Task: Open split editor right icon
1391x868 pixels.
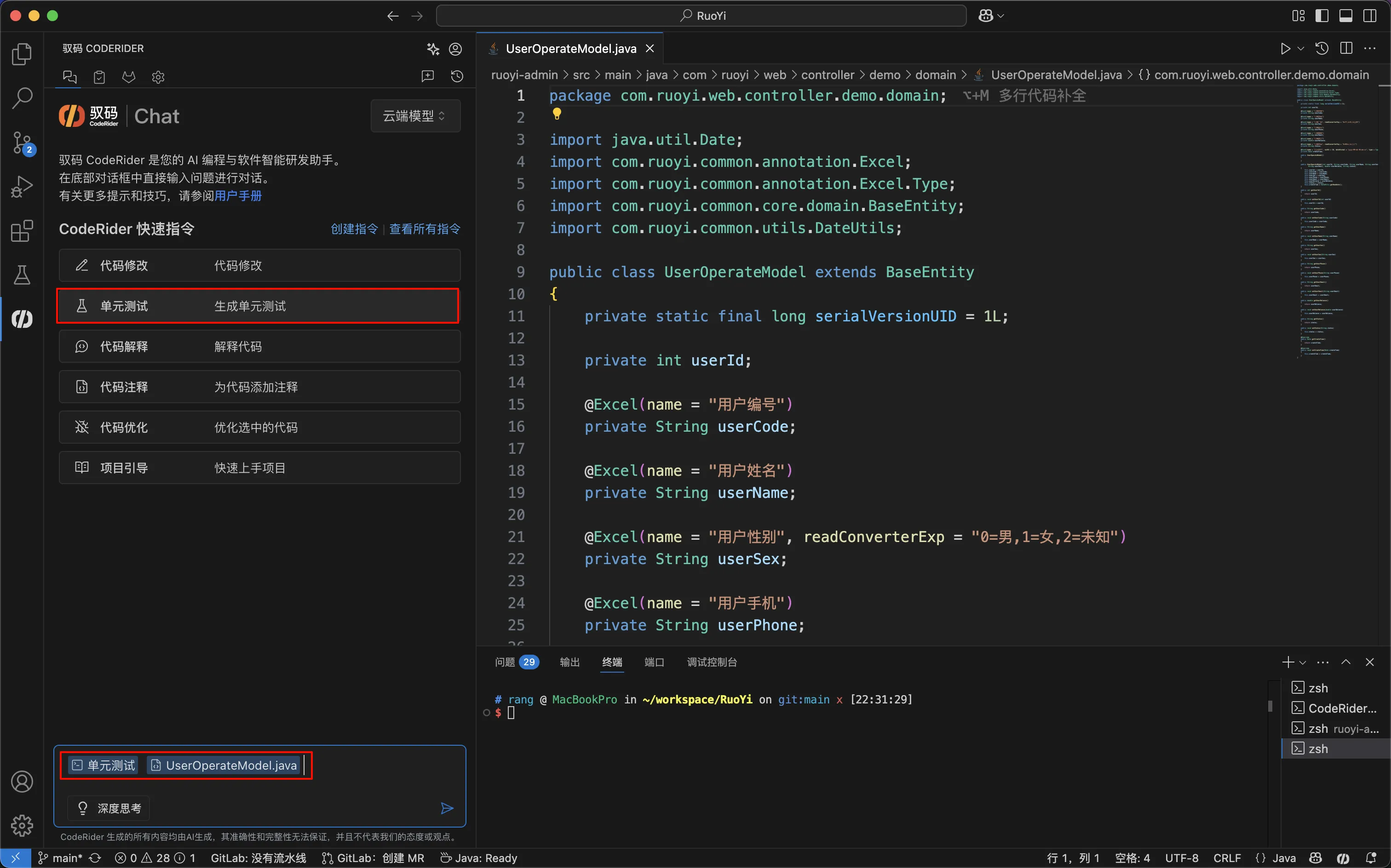Action: click(1345, 49)
